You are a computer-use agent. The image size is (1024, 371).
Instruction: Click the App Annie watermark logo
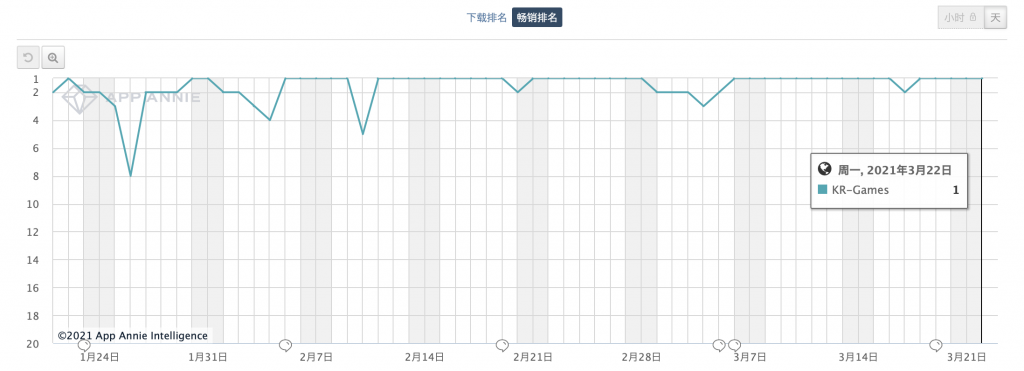(131, 98)
